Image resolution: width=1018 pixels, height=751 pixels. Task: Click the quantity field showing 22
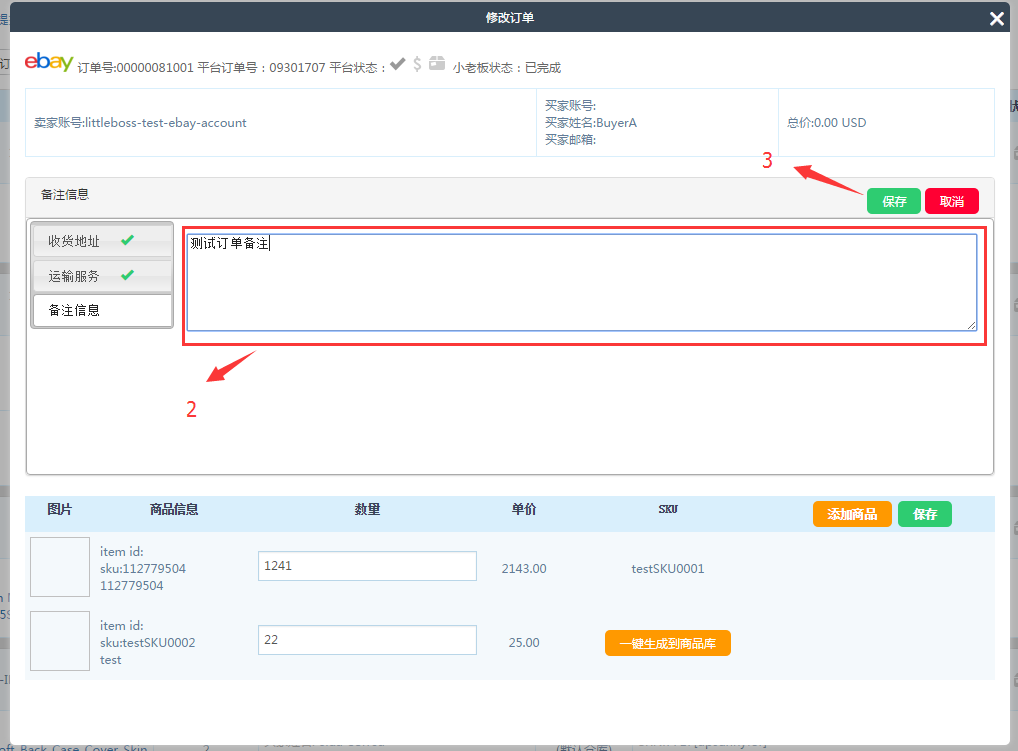pyautogui.click(x=367, y=640)
